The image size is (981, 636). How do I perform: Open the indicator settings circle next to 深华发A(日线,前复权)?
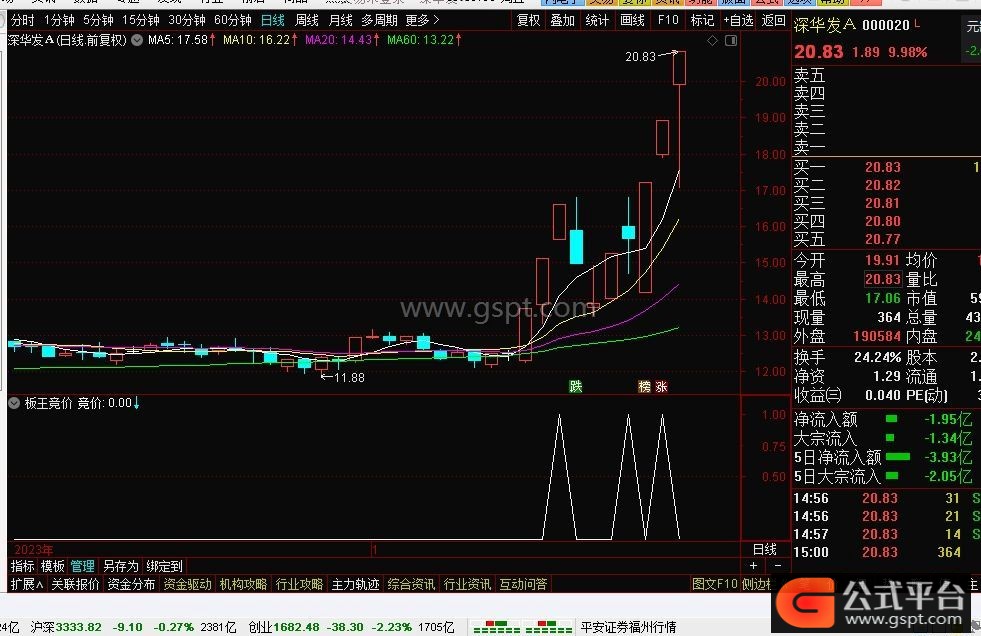click(x=137, y=40)
